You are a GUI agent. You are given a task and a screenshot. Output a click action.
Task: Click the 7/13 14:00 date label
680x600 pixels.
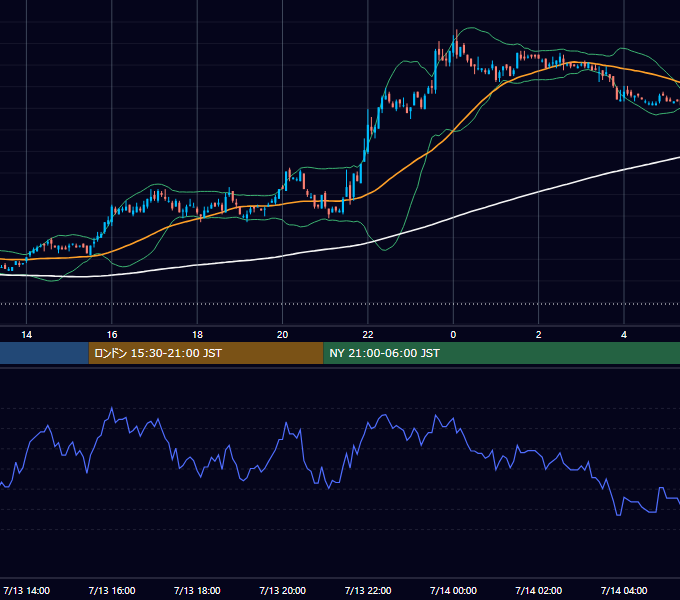(26, 590)
